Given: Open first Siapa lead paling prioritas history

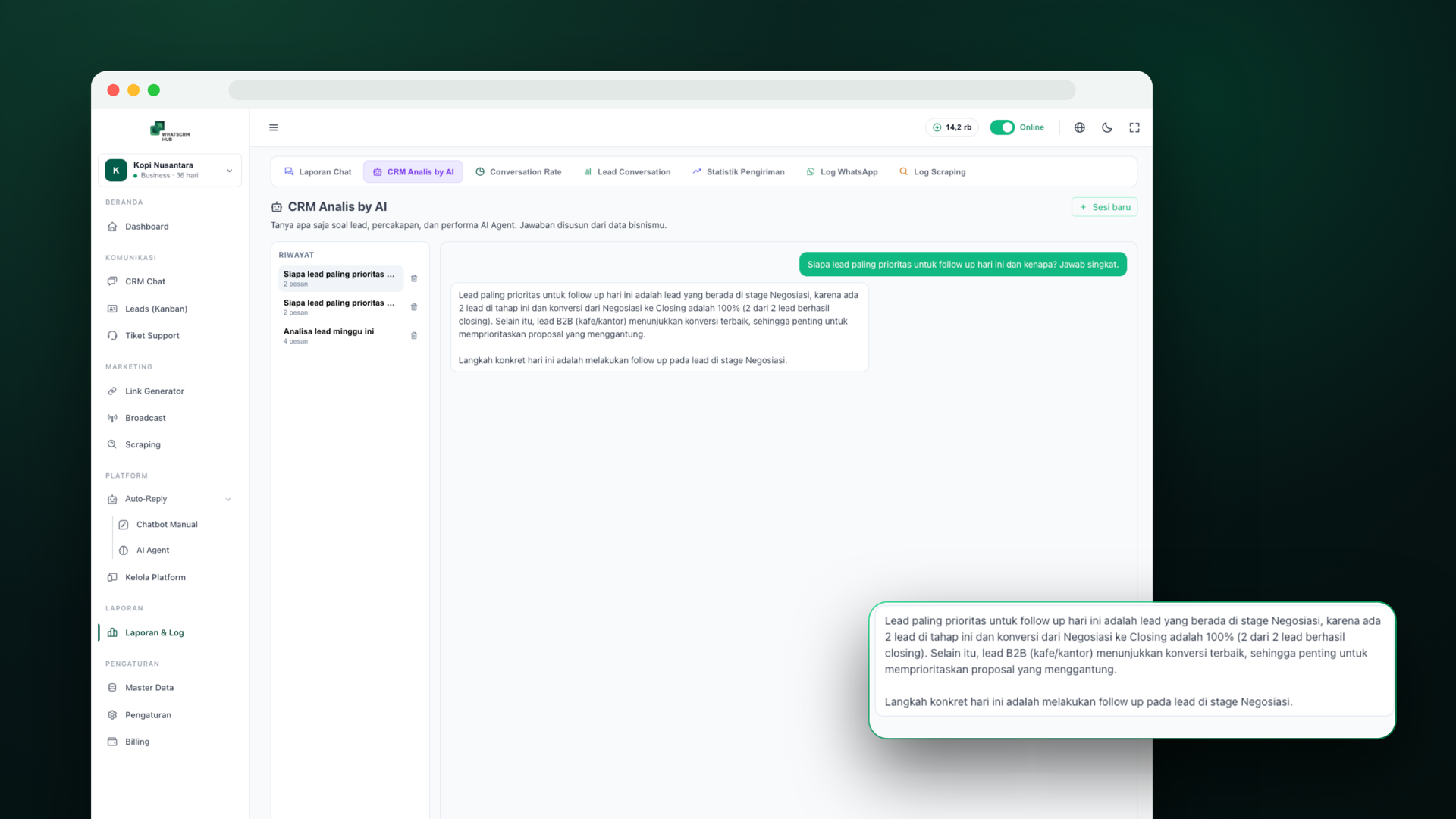Looking at the screenshot, I should (x=340, y=278).
